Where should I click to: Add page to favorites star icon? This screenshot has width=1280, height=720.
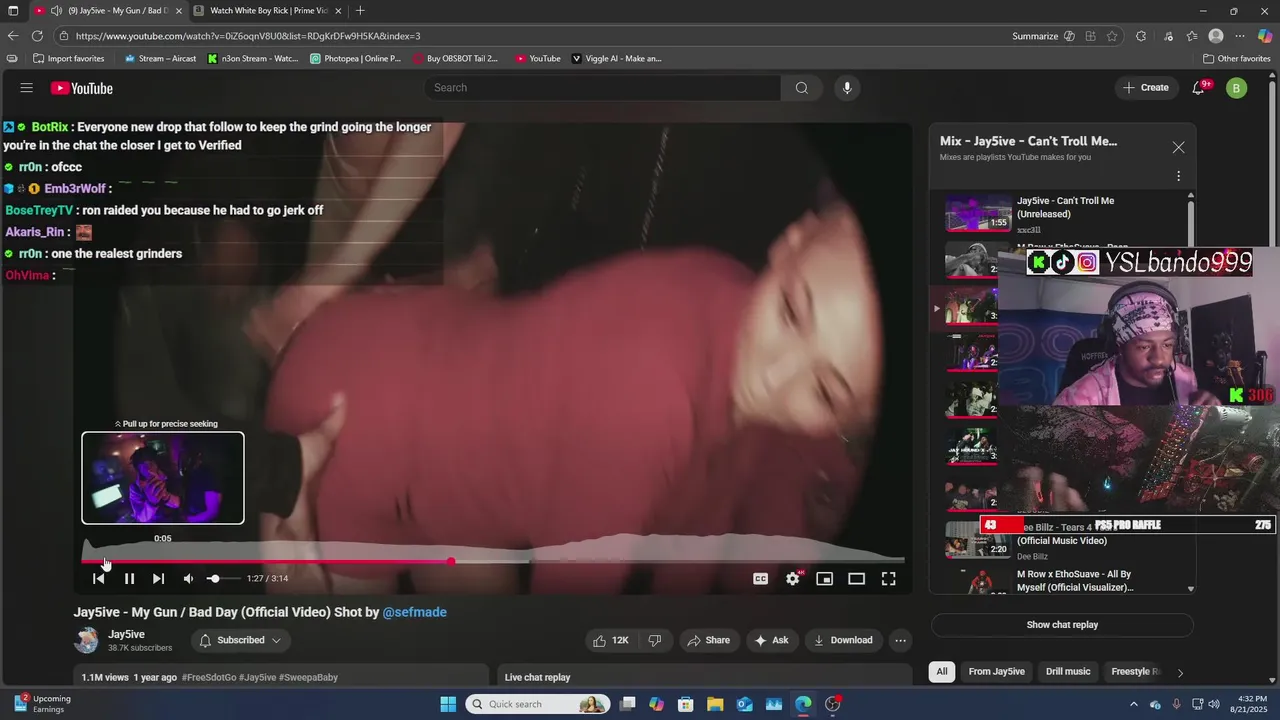pos(1112,36)
